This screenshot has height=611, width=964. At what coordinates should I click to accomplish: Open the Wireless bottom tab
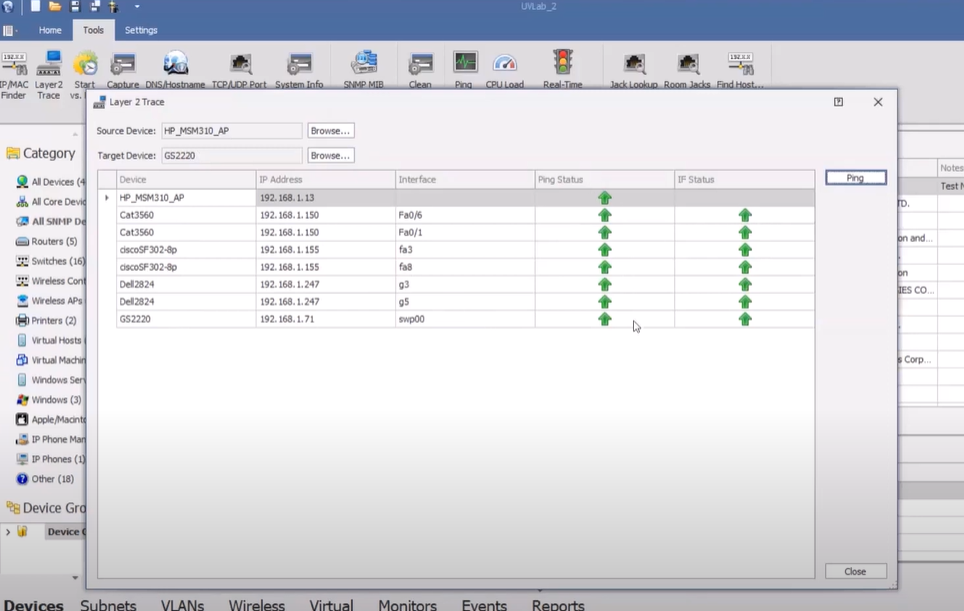point(257,604)
